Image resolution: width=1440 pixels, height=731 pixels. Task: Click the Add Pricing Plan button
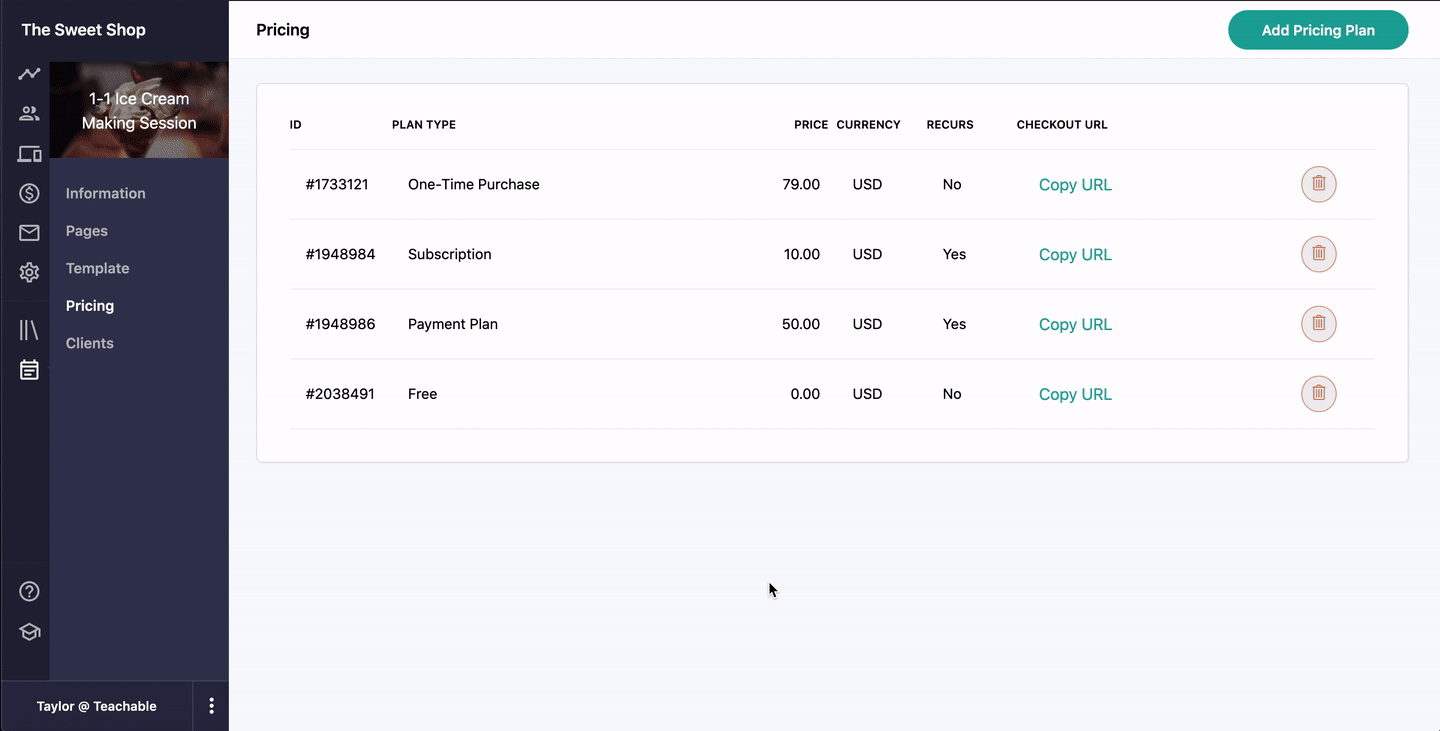1318,30
